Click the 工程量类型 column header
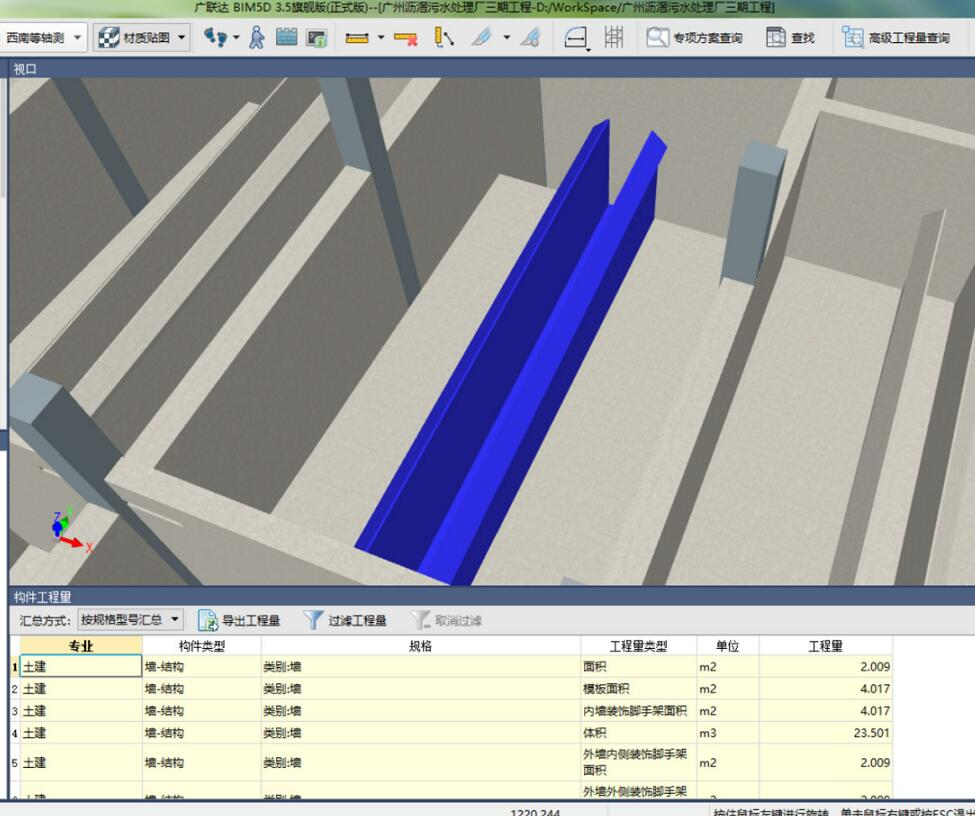This screenshot has width=975, height=816. [639, 646]
